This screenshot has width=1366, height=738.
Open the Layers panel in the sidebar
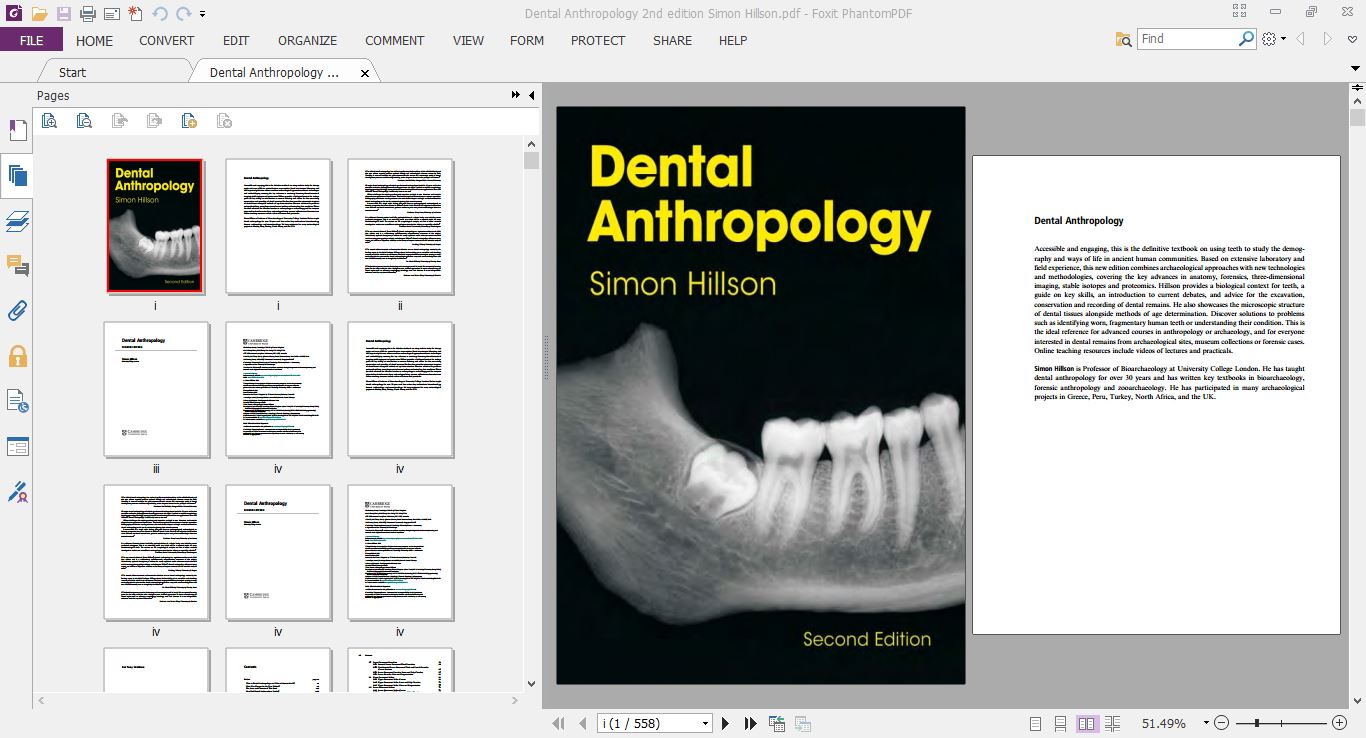pos(17,221)
